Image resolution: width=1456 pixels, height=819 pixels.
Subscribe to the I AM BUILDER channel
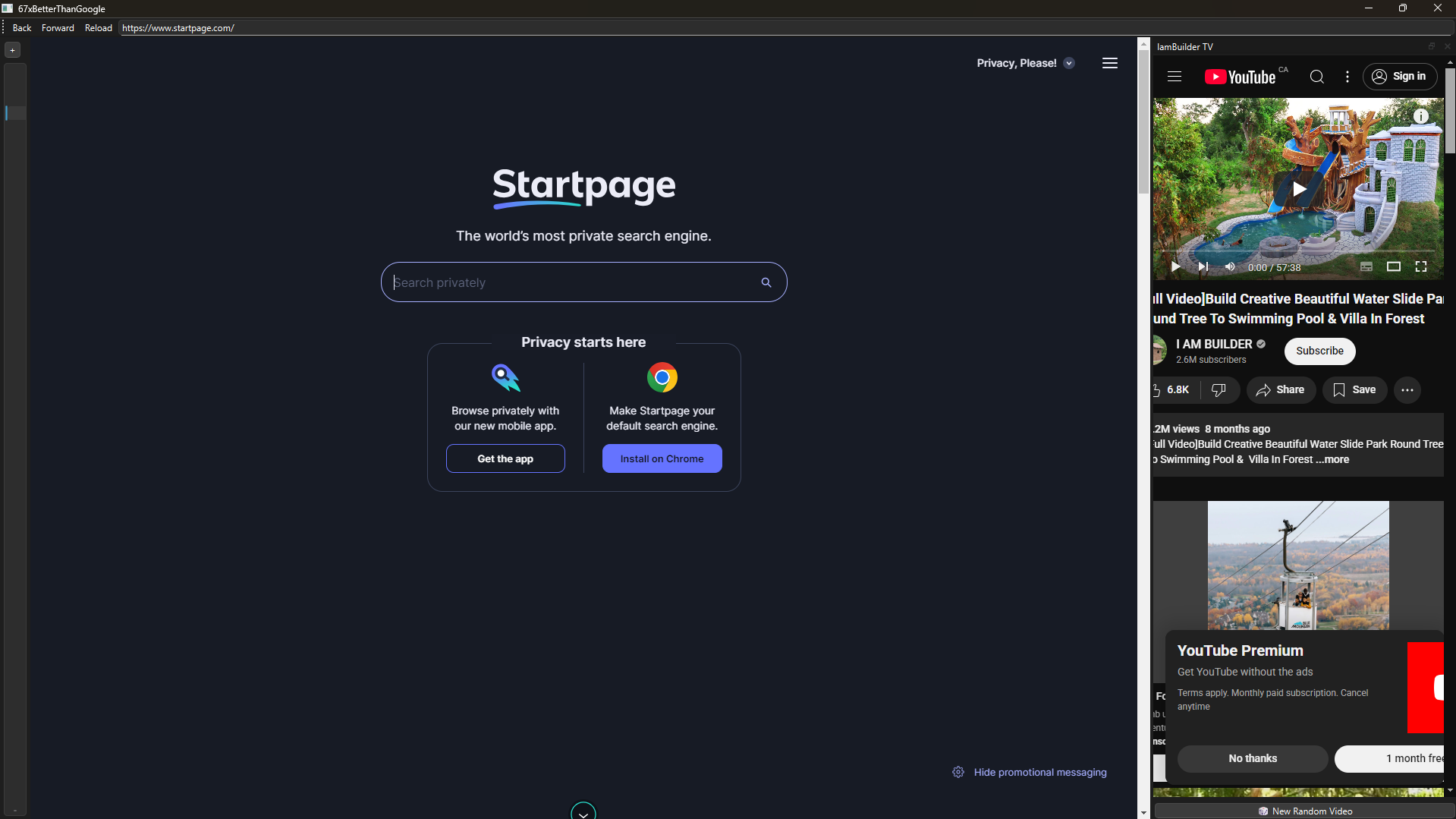[1319, 351]
